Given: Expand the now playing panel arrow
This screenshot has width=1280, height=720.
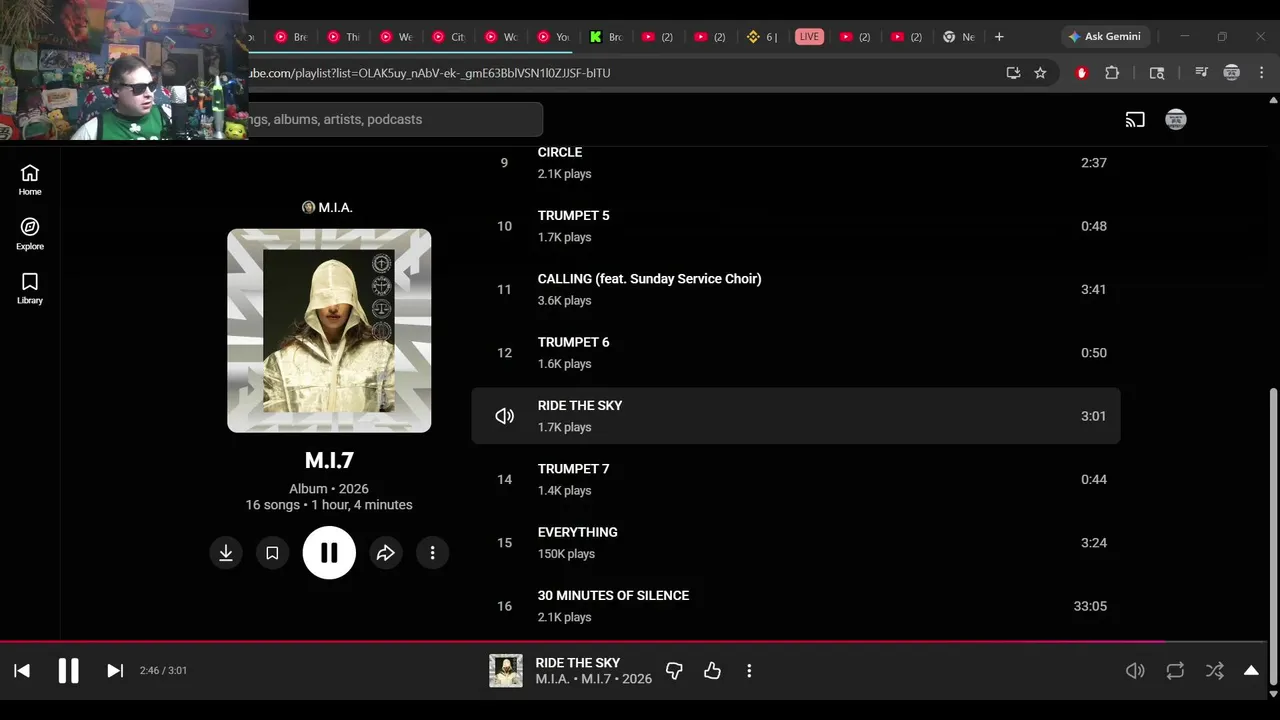Looking at the screenshot, I should click(x=1251, y=671).
